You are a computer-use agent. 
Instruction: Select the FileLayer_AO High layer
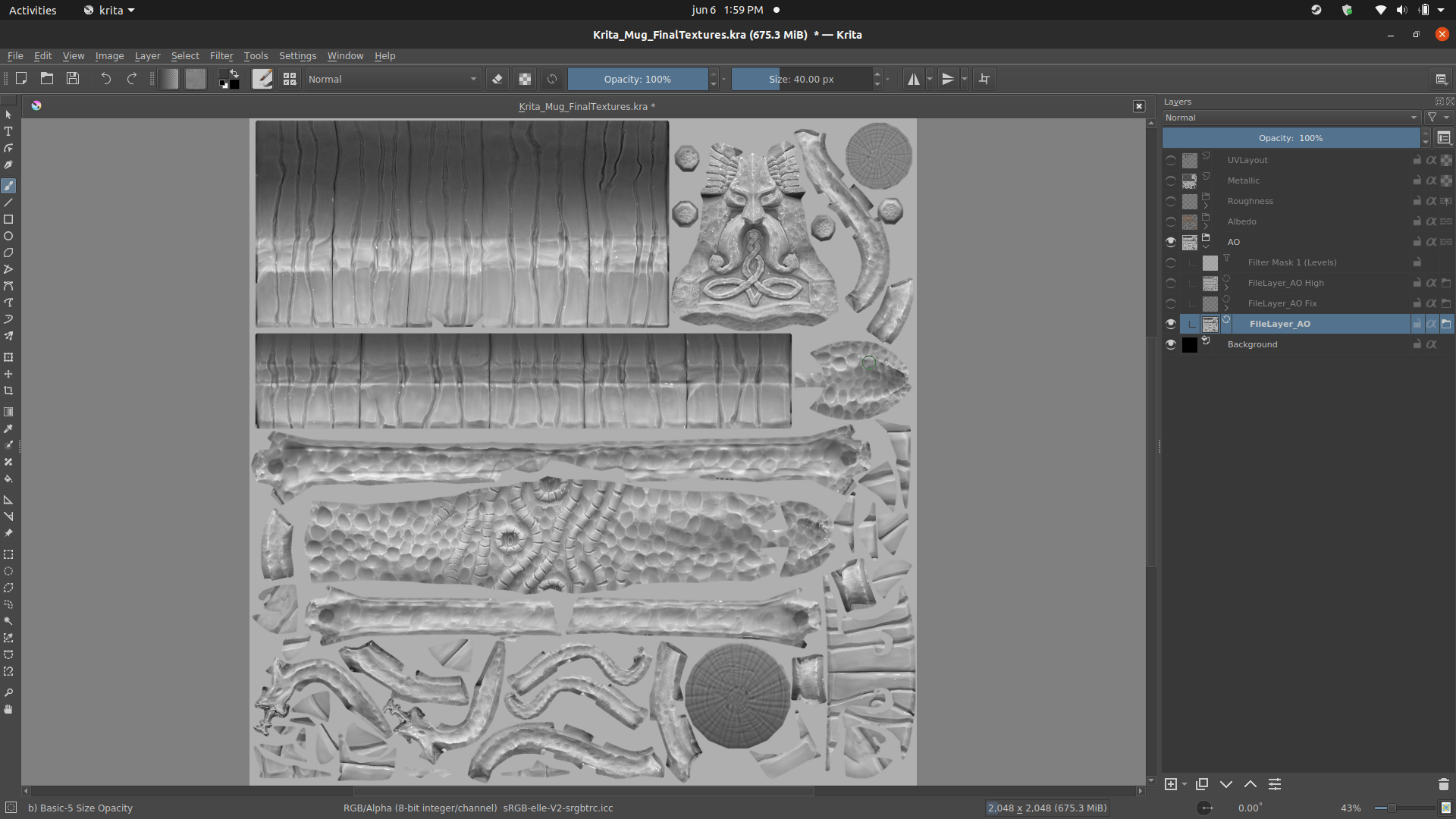pos(1286,283)
